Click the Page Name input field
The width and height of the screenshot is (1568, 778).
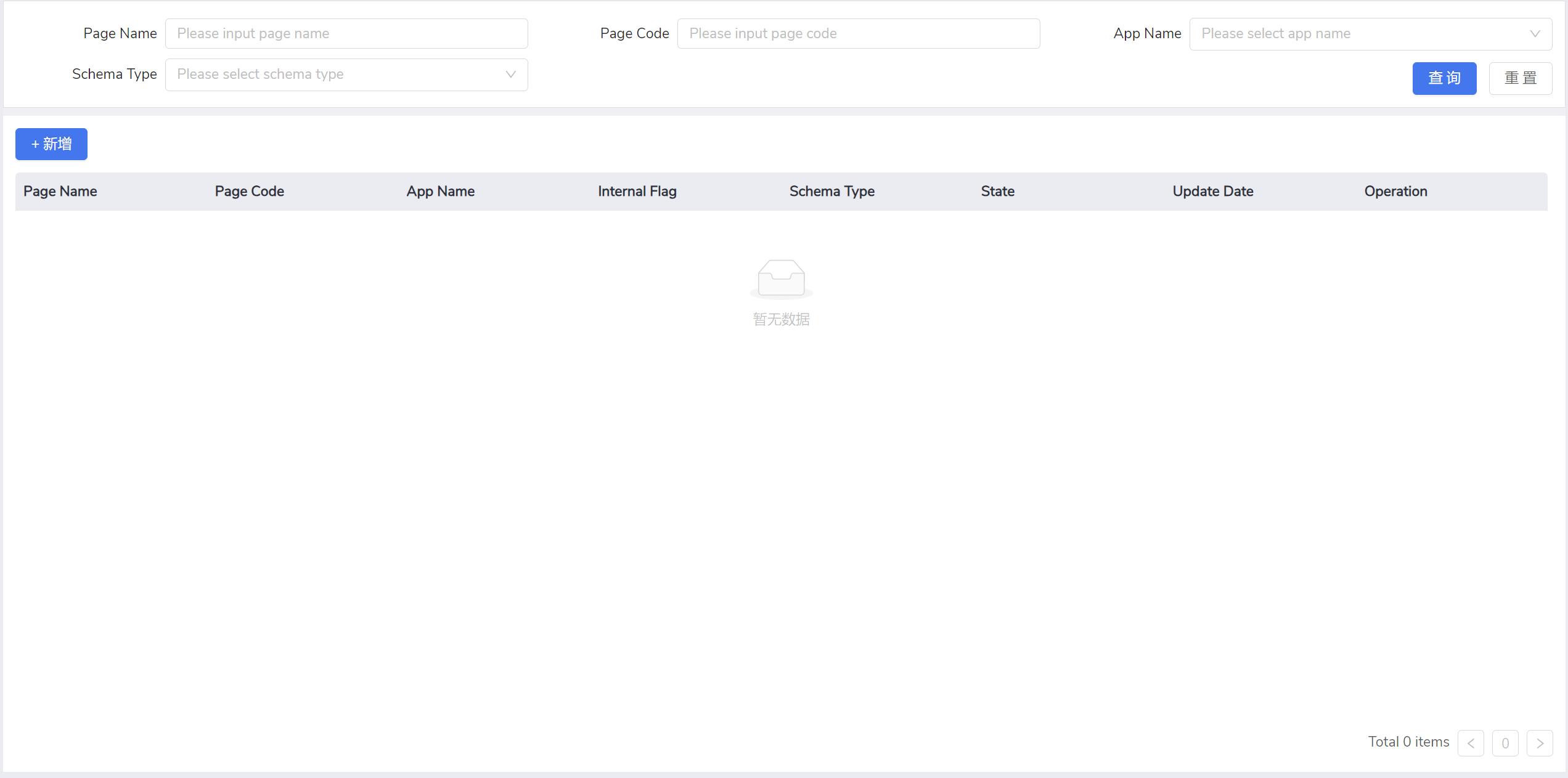tap(347, 34)
